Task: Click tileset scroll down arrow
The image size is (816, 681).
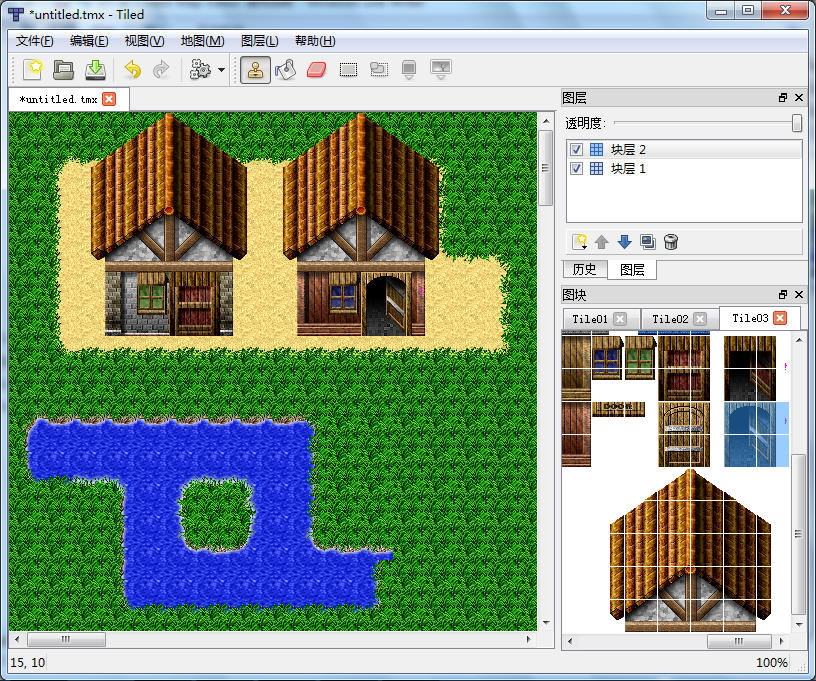Action: coord(799,624)
